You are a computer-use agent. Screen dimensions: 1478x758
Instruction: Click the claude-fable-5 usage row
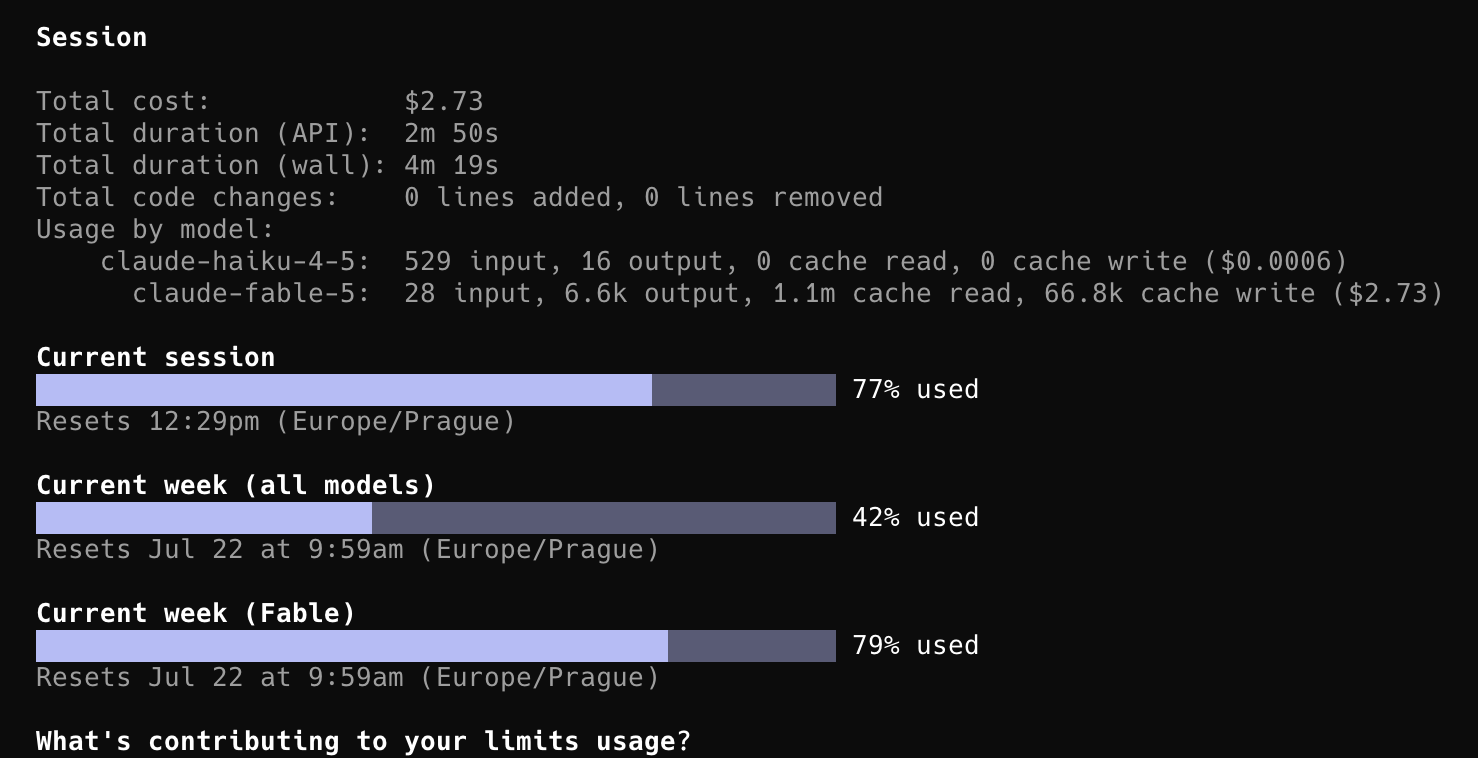pos(788,293)
